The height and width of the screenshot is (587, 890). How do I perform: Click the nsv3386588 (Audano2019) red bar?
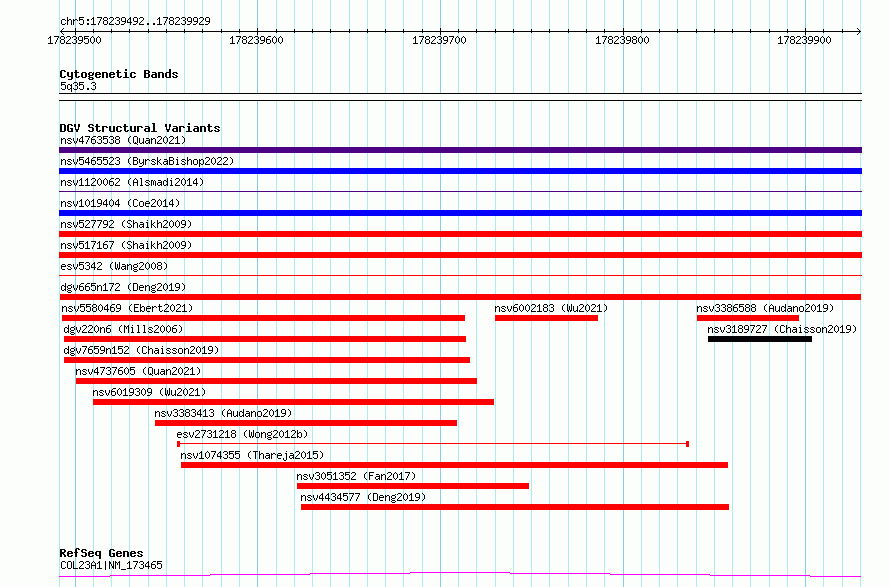[x=748, y=318]
